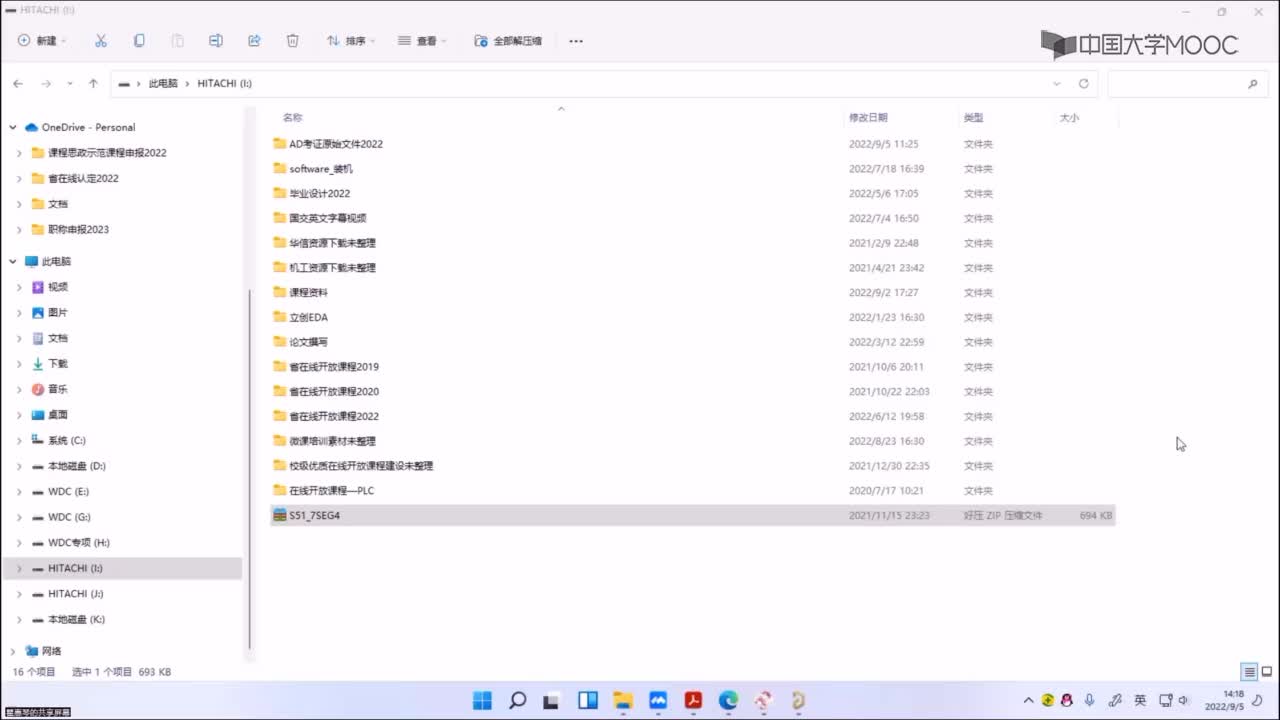Viewport: 1280px width, 720px height.
Task: Select folder 论文撰写
Action: tap(308, 342)
